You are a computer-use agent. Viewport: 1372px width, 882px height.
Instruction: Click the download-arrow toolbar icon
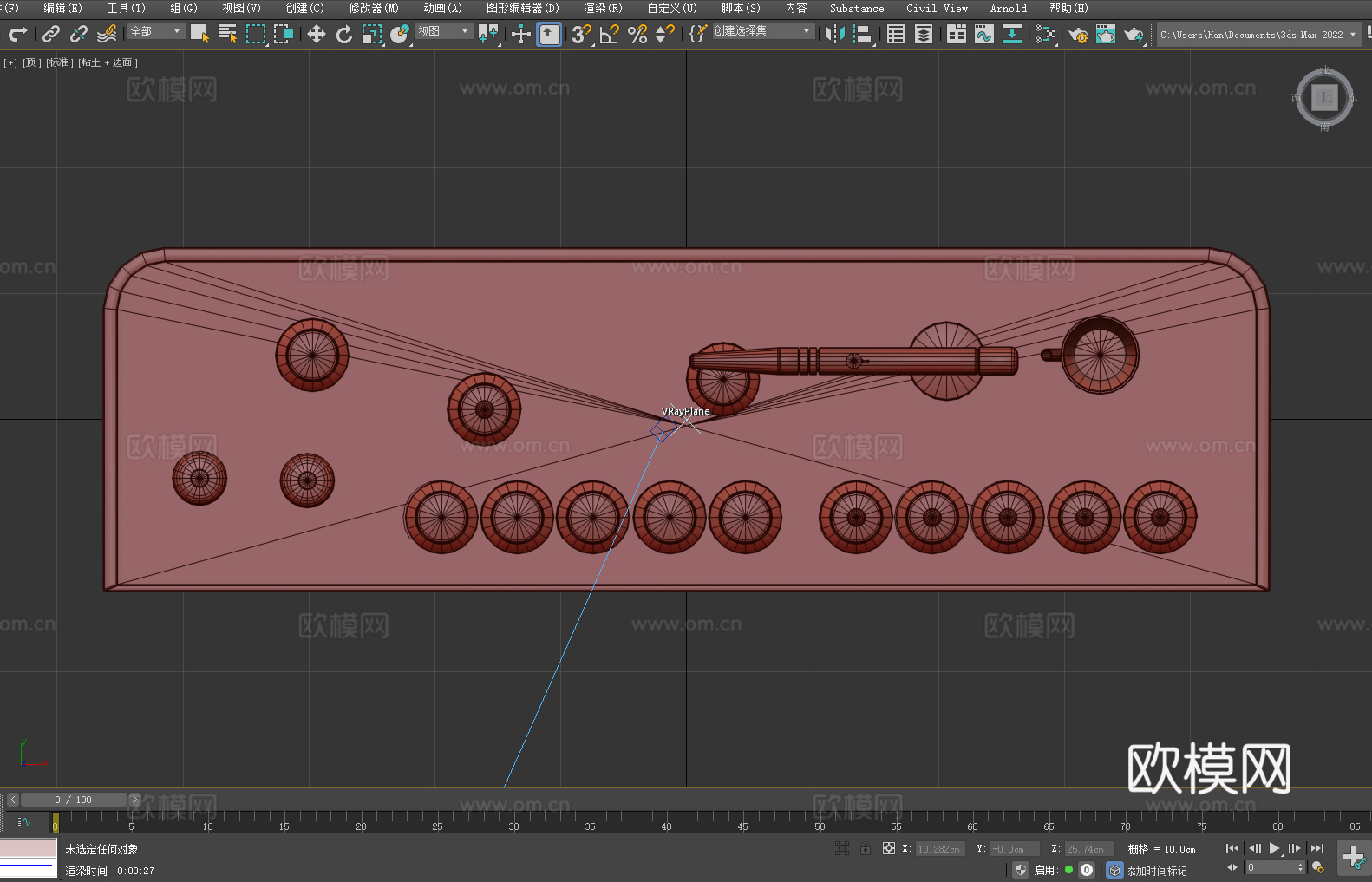coord(1012,34)
